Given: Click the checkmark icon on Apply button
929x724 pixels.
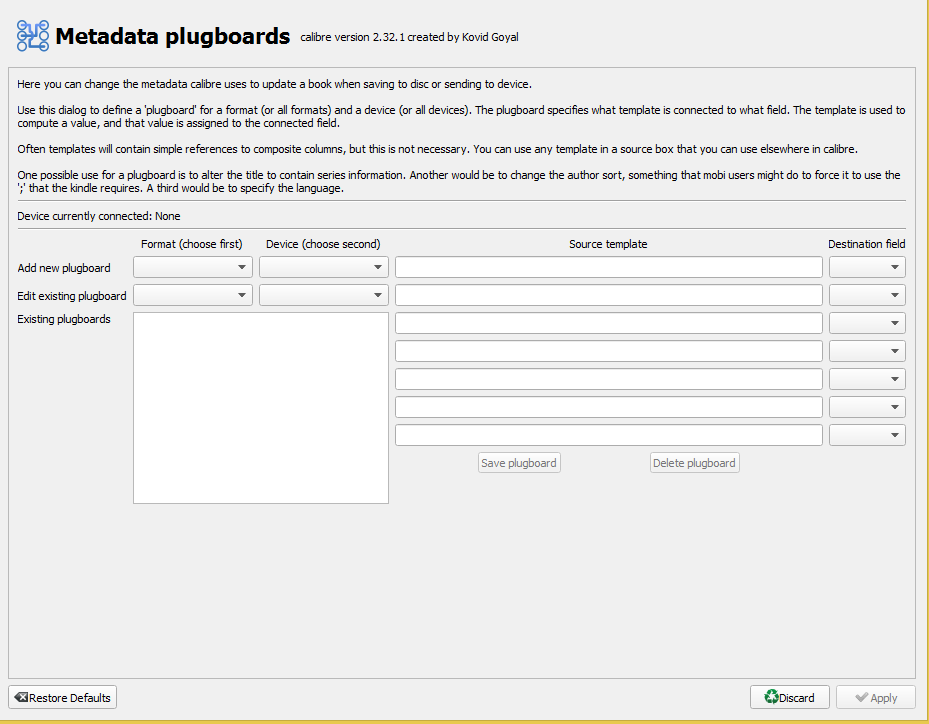Looking at the screenshot, I should coord(861,698).
